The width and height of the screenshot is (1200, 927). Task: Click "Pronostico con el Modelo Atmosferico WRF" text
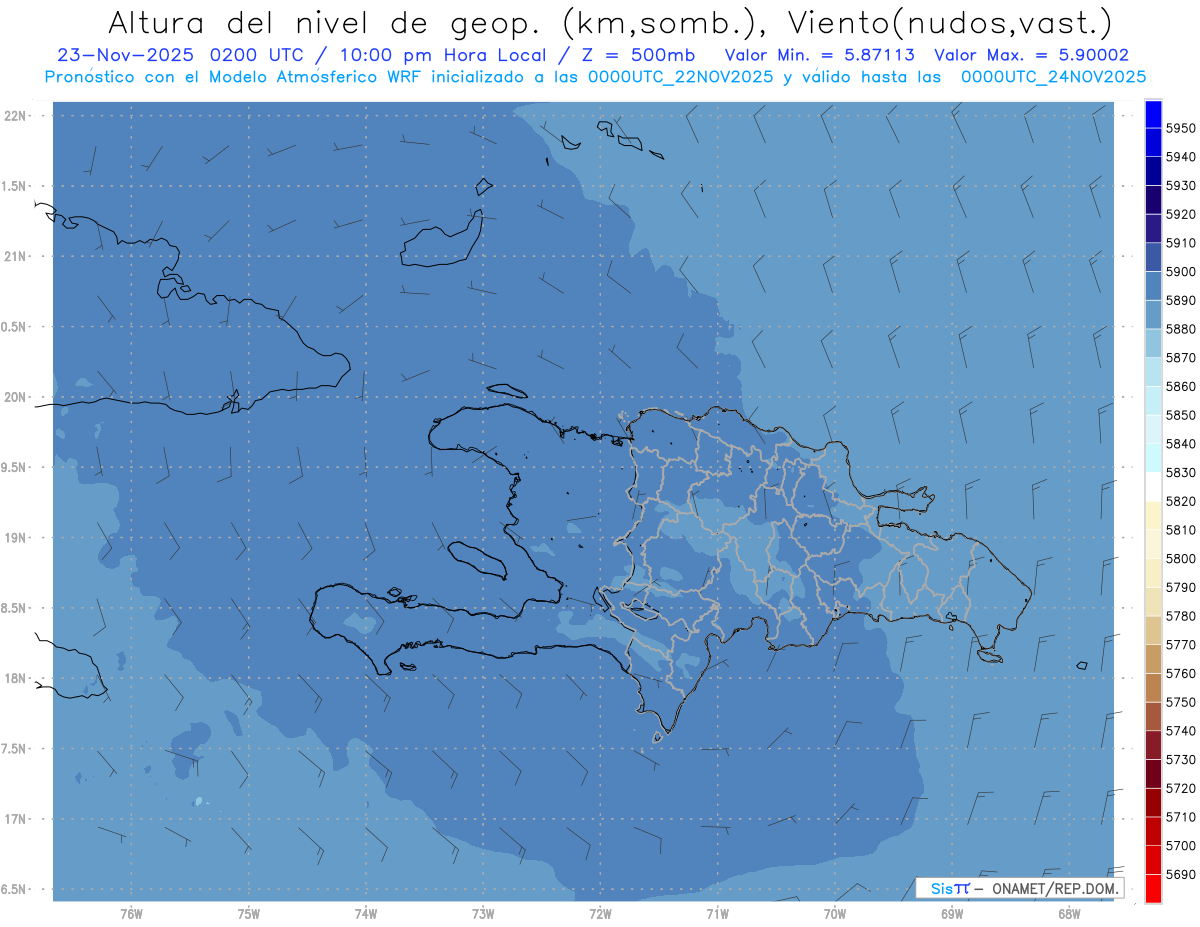point(234,77)
